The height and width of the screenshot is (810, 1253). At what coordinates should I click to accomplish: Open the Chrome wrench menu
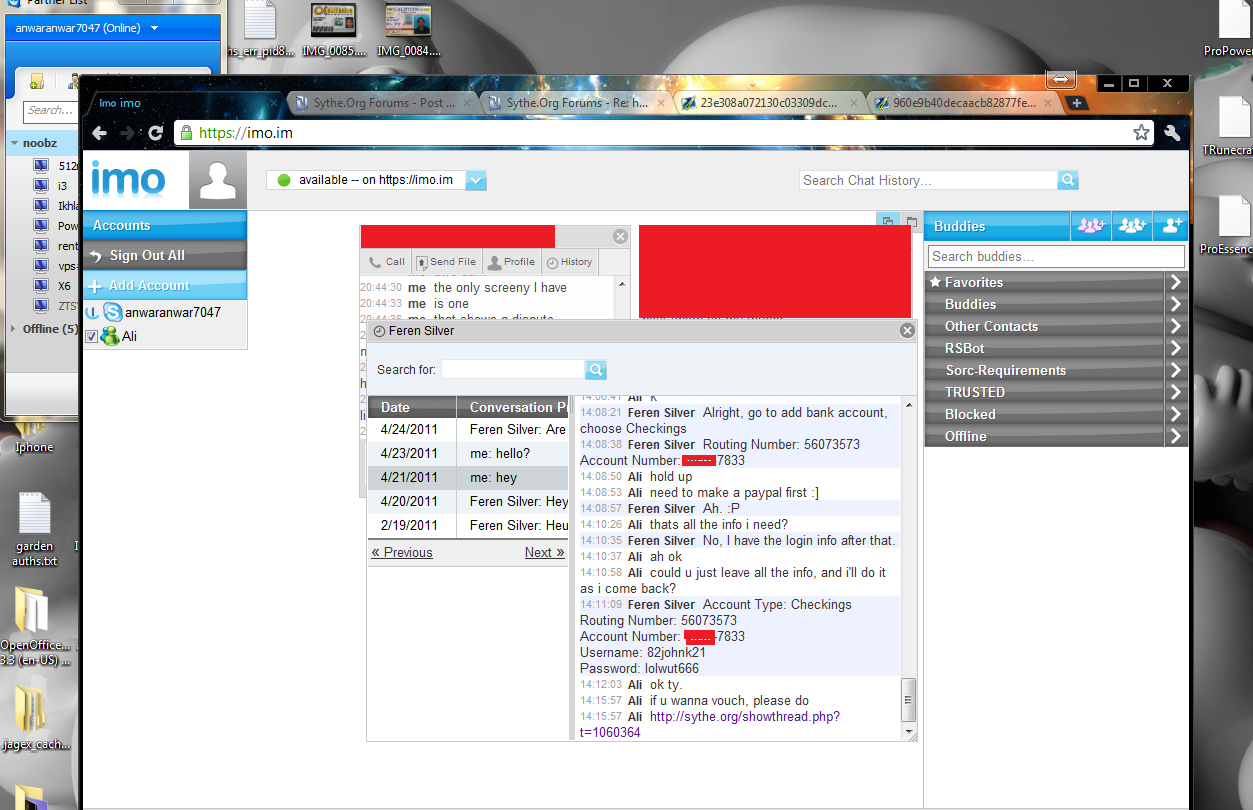[1172, 132]
